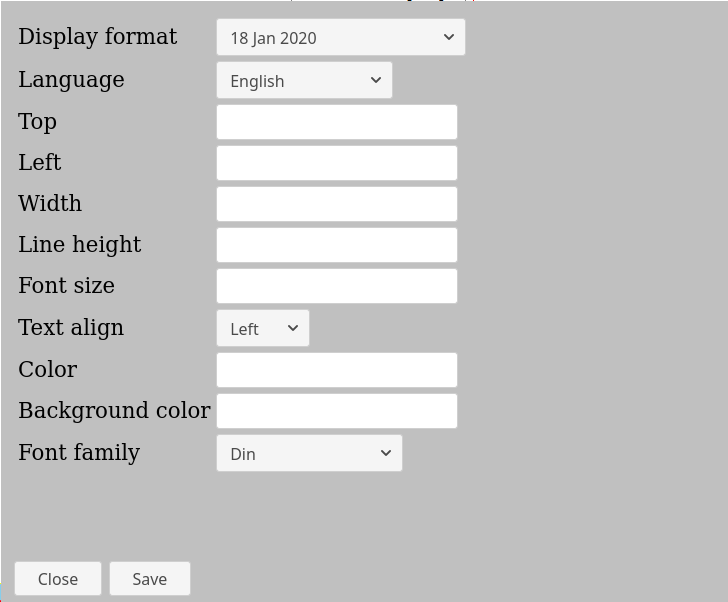Image resolution: width=728 pixels, height=602 pixels.
Task: Focus the Font size input field
Action: tap(337, 287)
